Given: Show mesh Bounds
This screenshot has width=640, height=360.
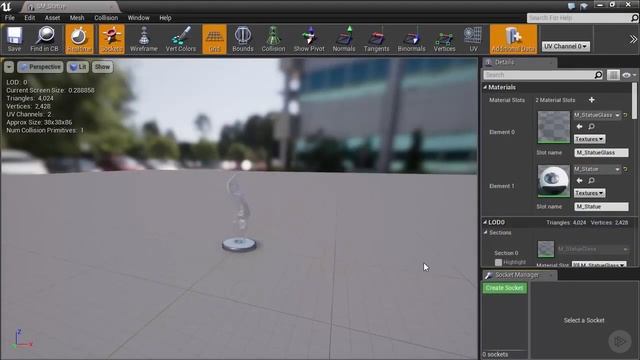Looking at the screenshot, I should [243, 39].
